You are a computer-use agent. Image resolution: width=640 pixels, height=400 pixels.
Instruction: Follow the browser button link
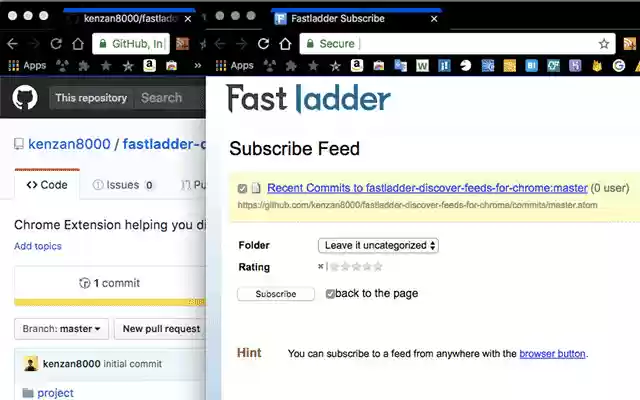[552, 353]
